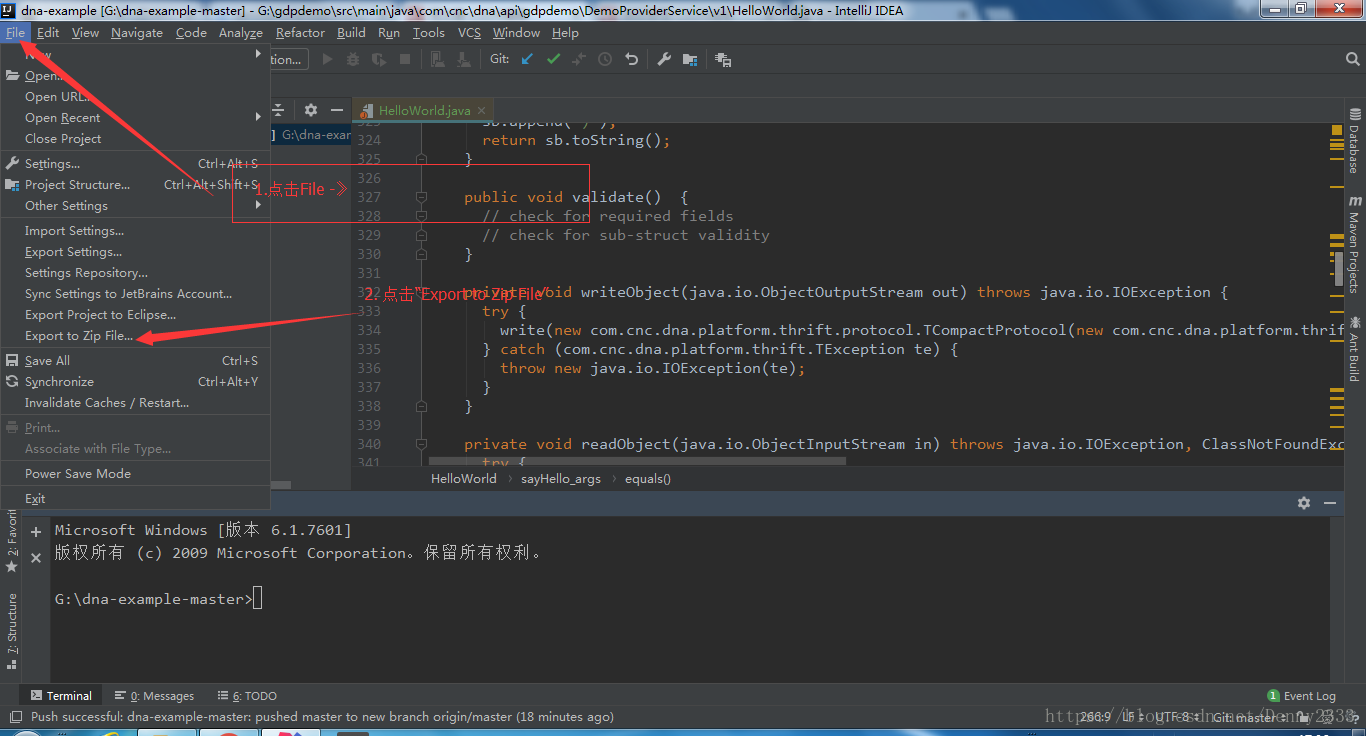This screenshot has height=736, width=1366.
Task: Click Git Compare with branch icon
Action: 579,59
